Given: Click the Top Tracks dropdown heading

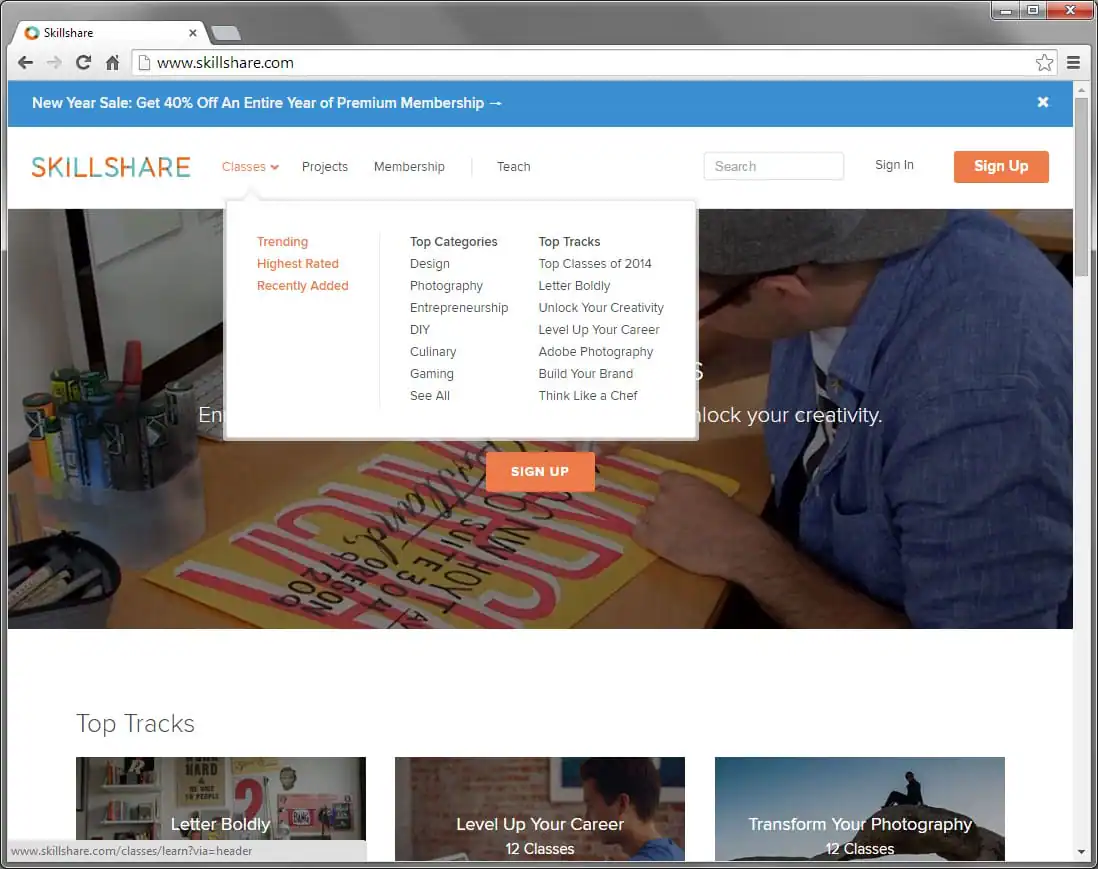Looking at the screenshot, I should [569, 242].
